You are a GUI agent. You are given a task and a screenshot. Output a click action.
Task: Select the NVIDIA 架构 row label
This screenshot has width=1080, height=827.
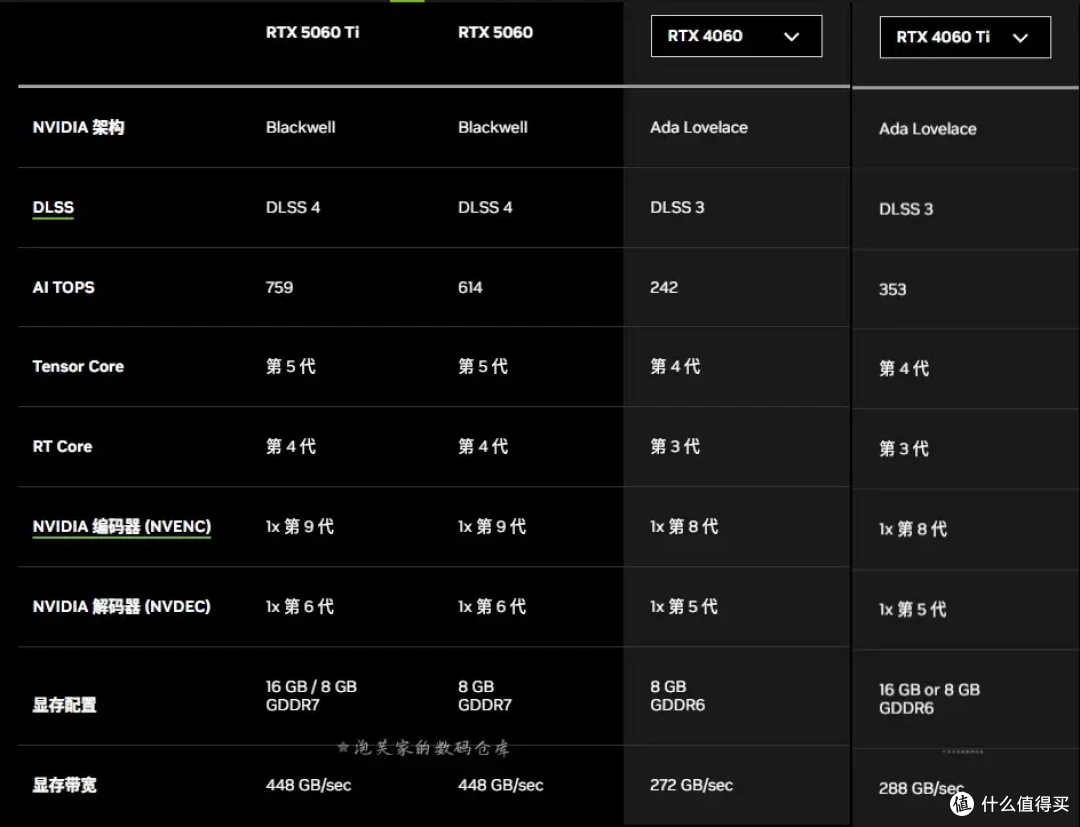click(79, 127)
